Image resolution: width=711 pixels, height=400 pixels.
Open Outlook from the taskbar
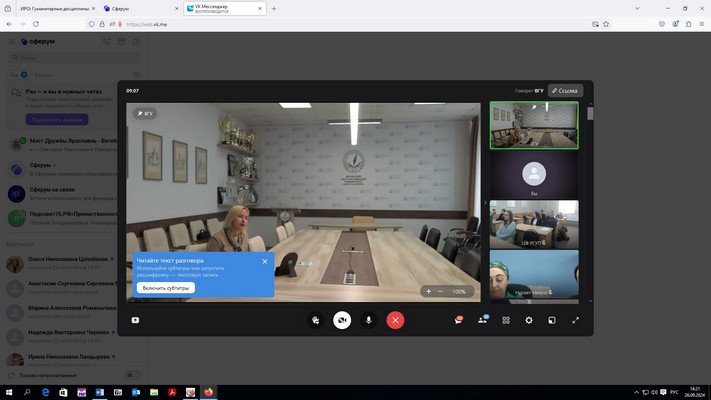(136, 392)
